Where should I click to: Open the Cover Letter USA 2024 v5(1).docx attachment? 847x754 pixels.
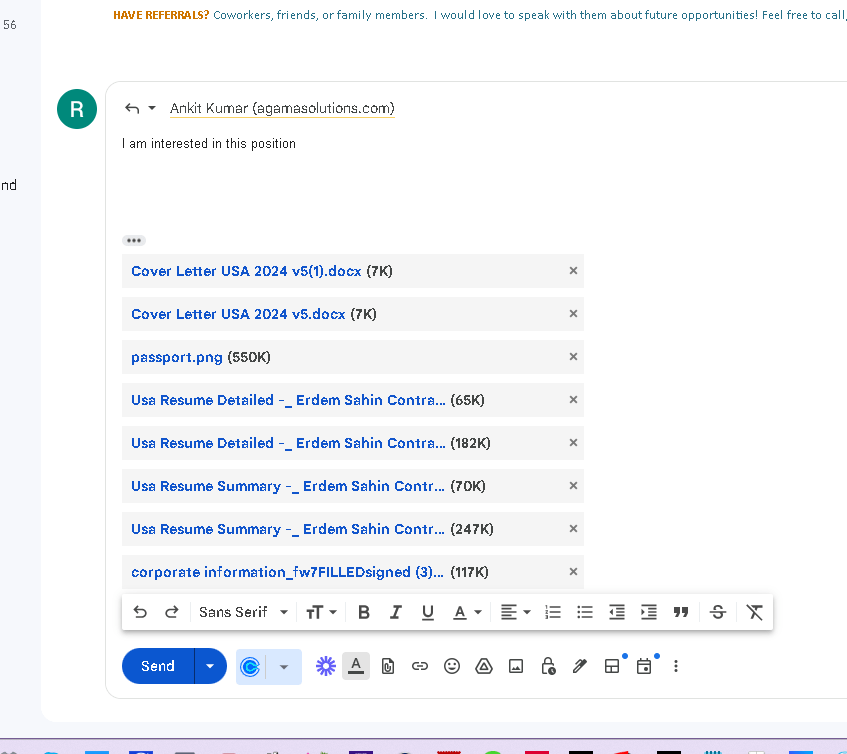[x=246, y=271]
